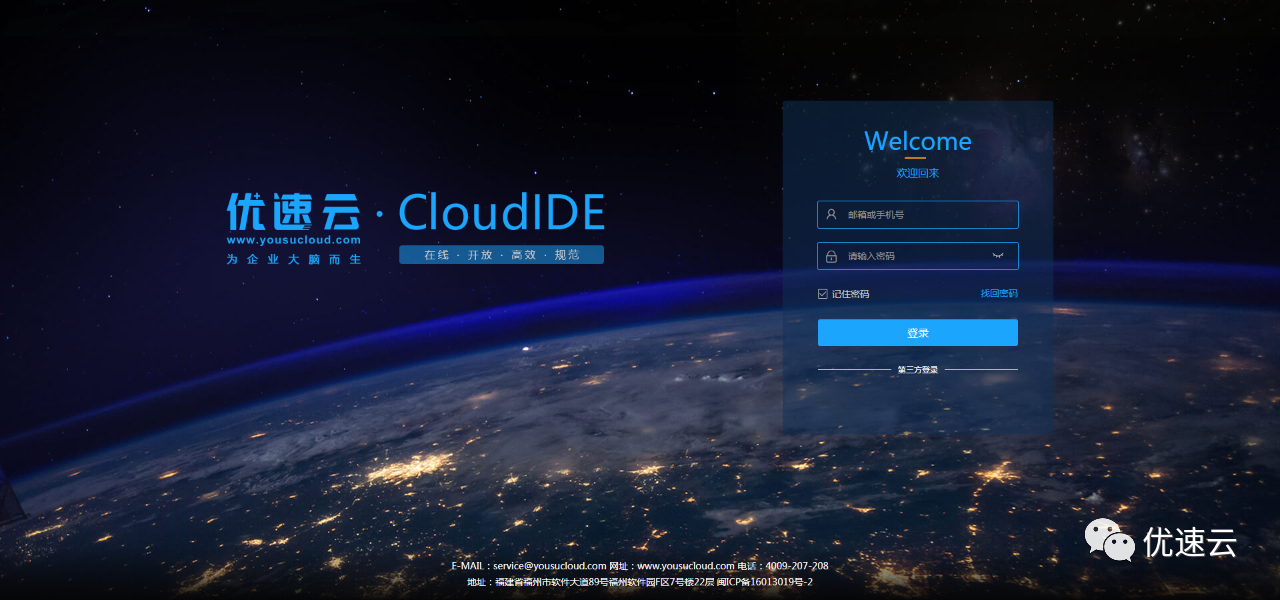Click the lock icon in the password field
The image size is (1280, 600).
(831, 256)
